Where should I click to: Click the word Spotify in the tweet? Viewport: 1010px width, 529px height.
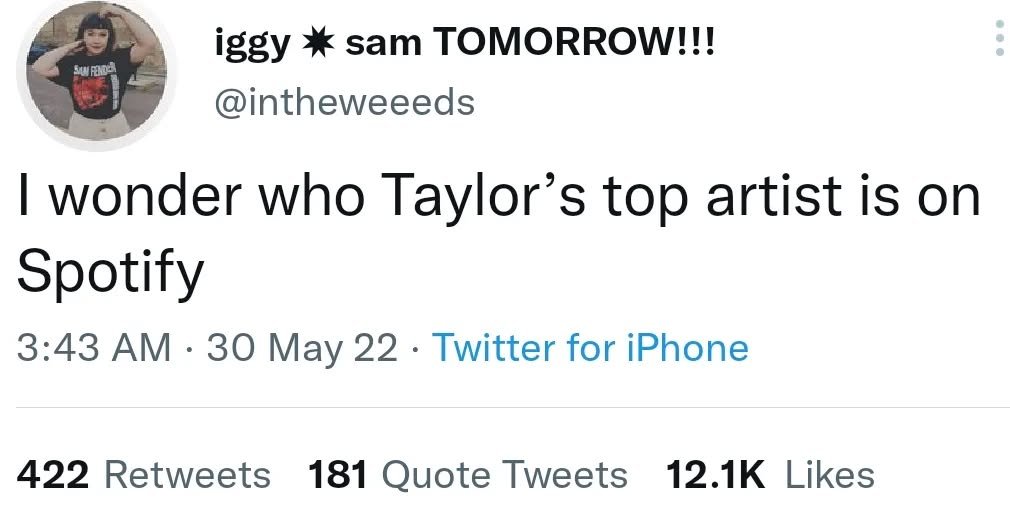point(110,270)
